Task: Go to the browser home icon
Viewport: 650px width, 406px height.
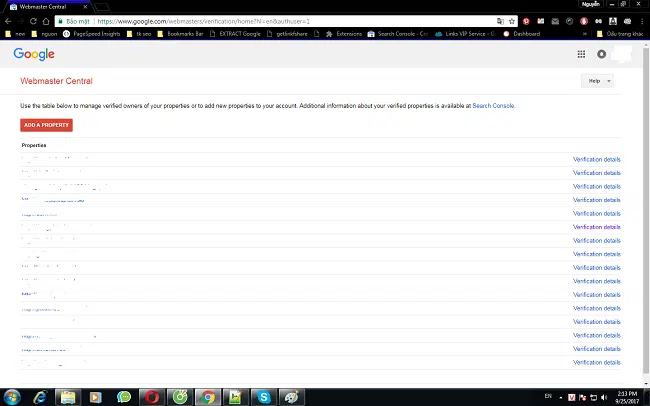Action: [x=46, y=21]
